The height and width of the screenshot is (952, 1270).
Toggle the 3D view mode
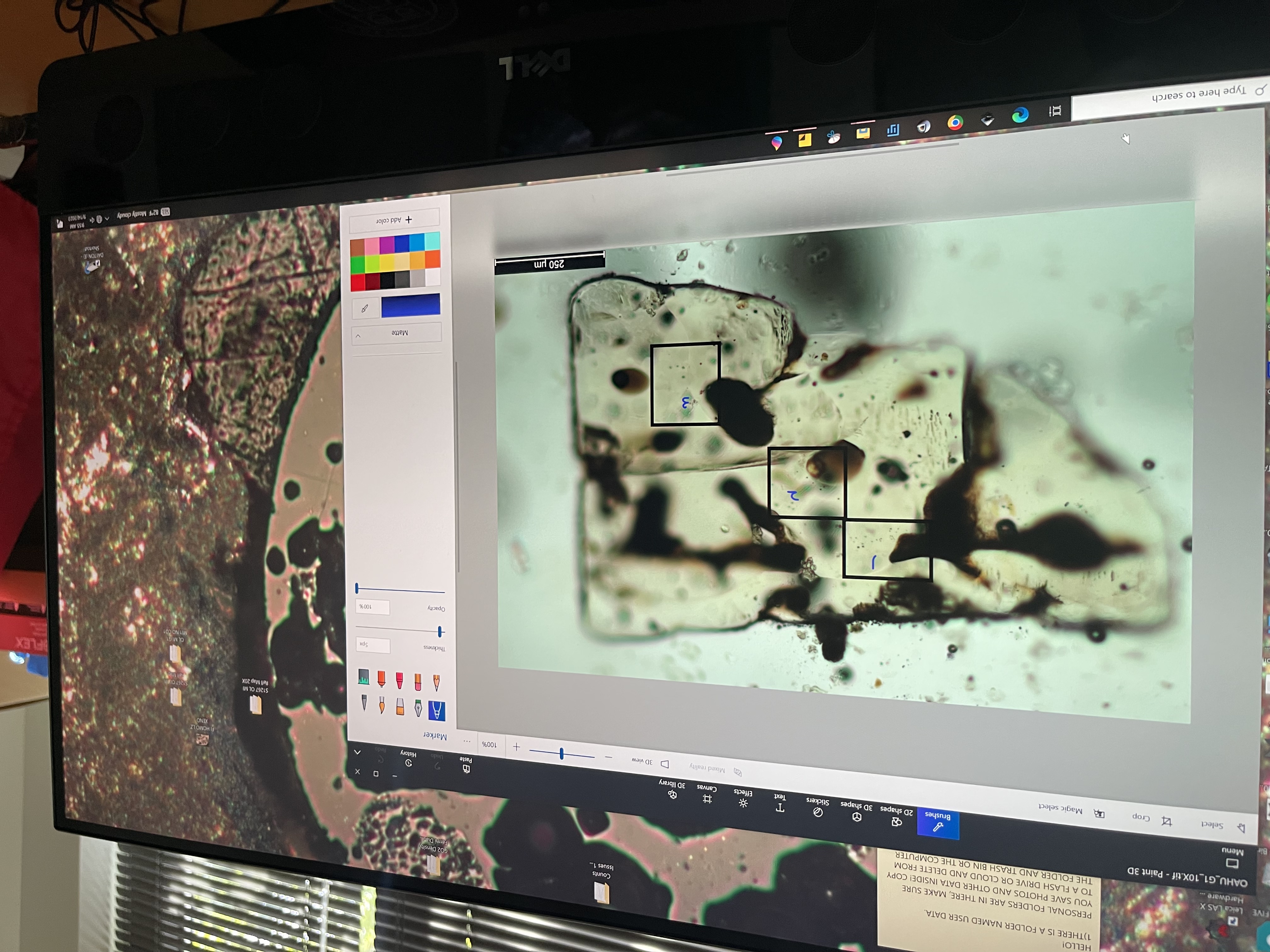click(x=650, y=762)
